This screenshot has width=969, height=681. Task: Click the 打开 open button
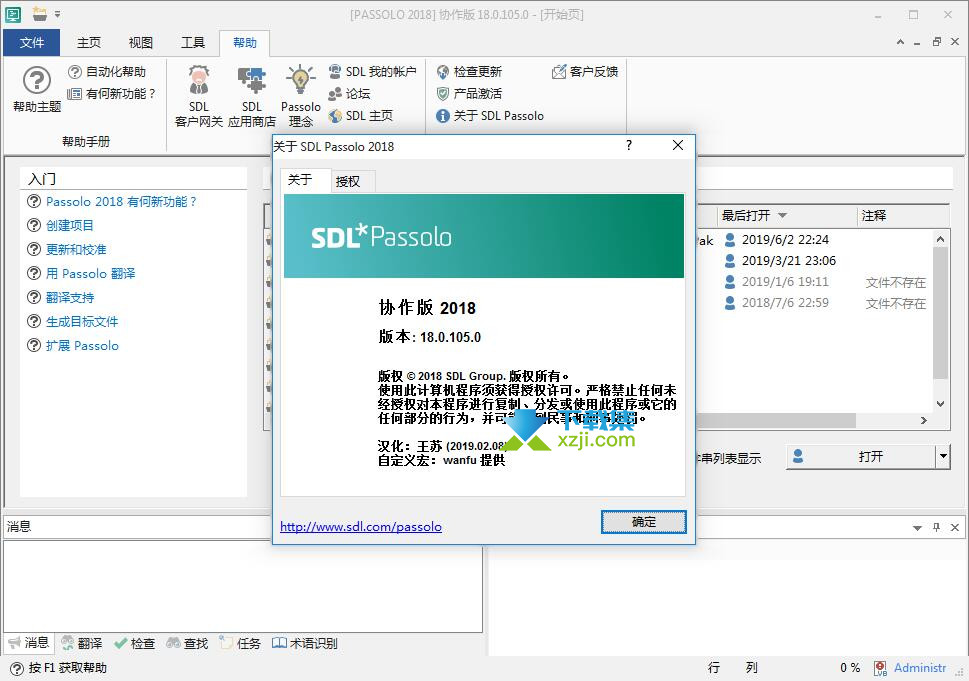(x=861, y=457)
